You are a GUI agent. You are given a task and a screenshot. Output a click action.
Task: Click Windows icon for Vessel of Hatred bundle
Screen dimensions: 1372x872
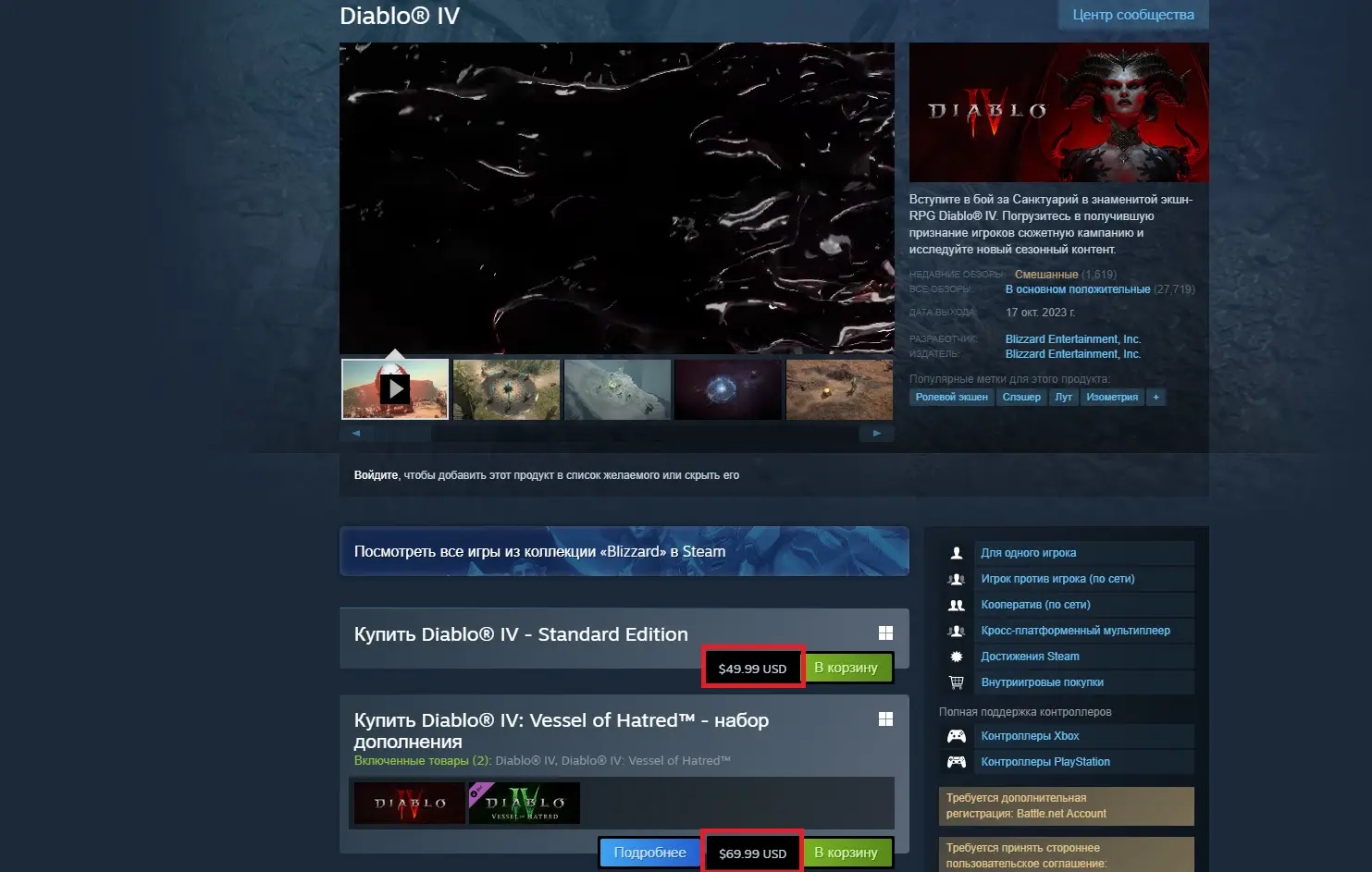click(x=885, y=719)
